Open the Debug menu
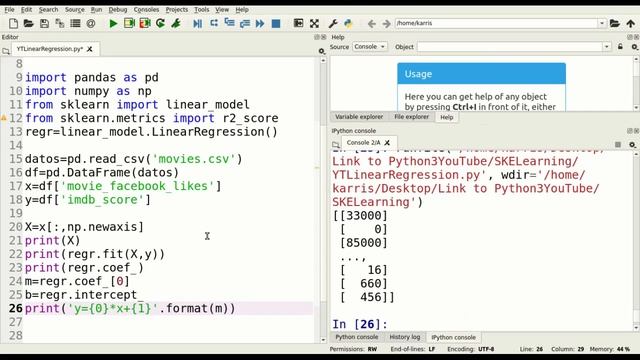 [118, 9]
